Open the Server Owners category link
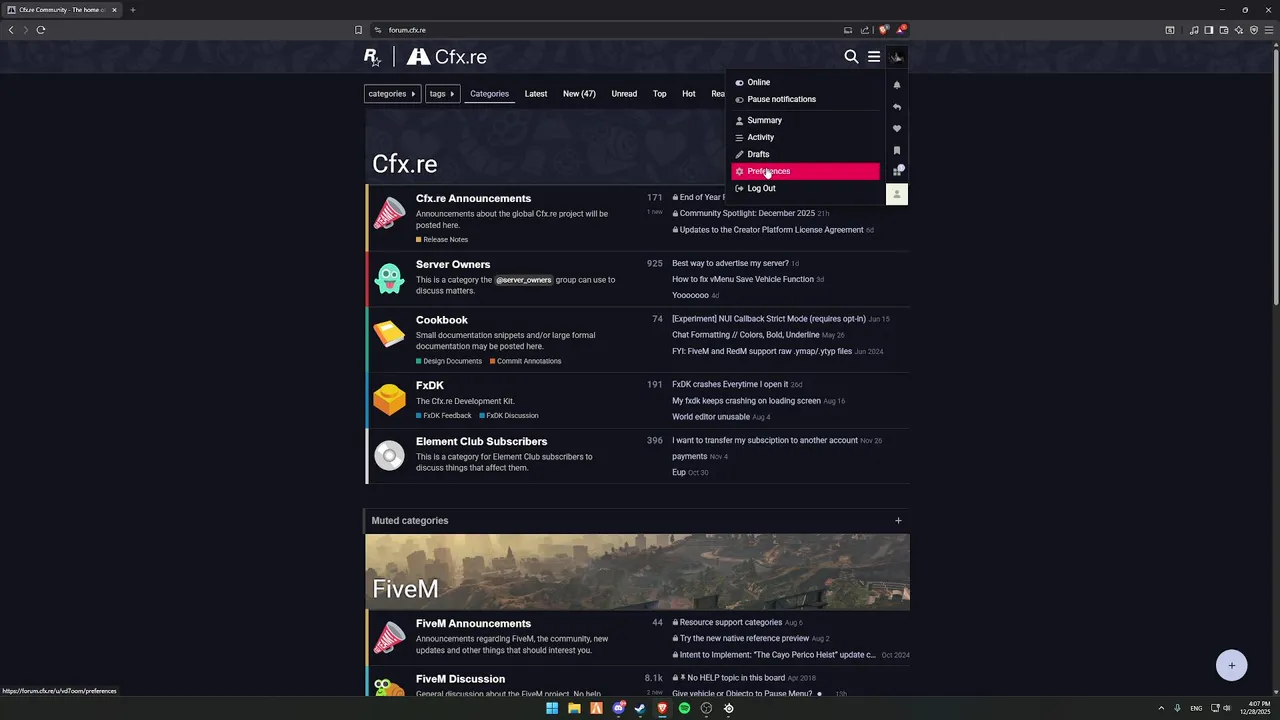Image resolution: width=1280 pixels, height=720 pixels. coord(453,264)
